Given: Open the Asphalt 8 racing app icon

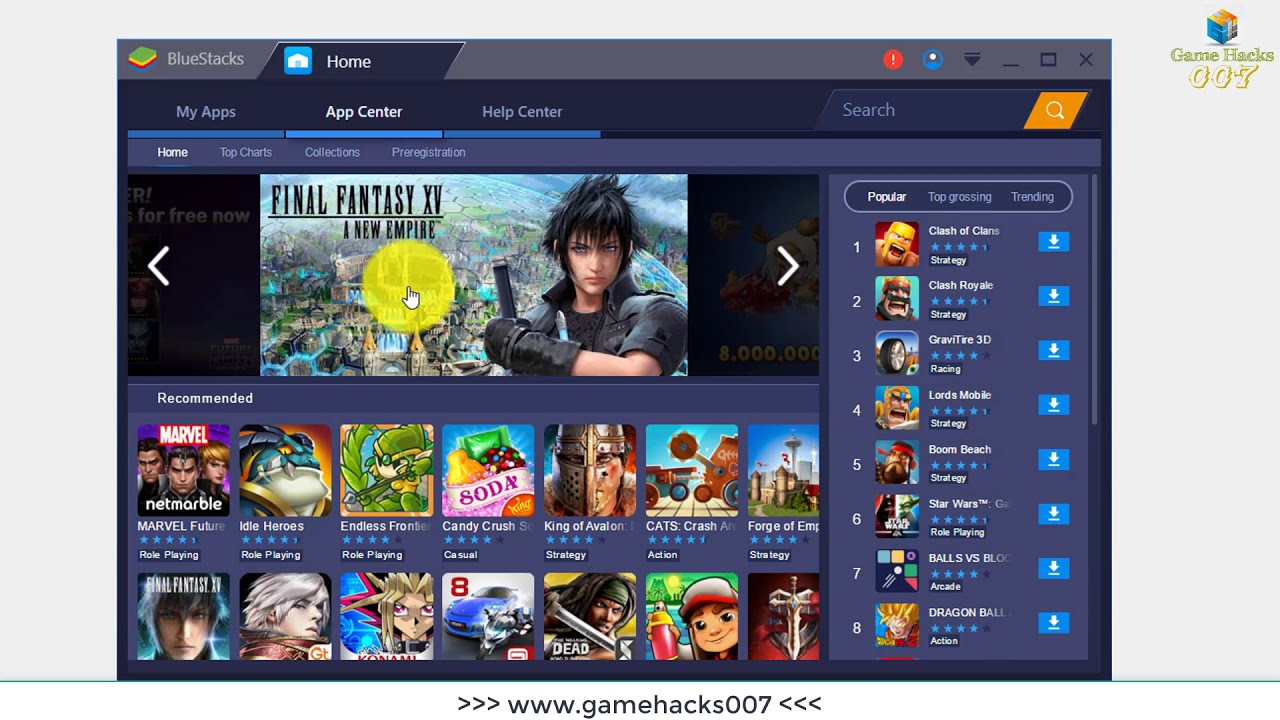Looking at the screenshot, I should coord(488,616).
